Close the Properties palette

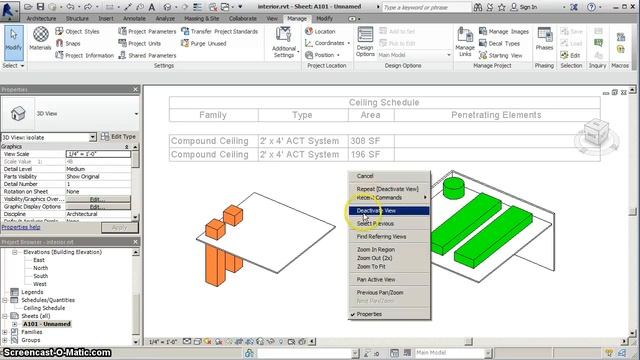[136, 89]
